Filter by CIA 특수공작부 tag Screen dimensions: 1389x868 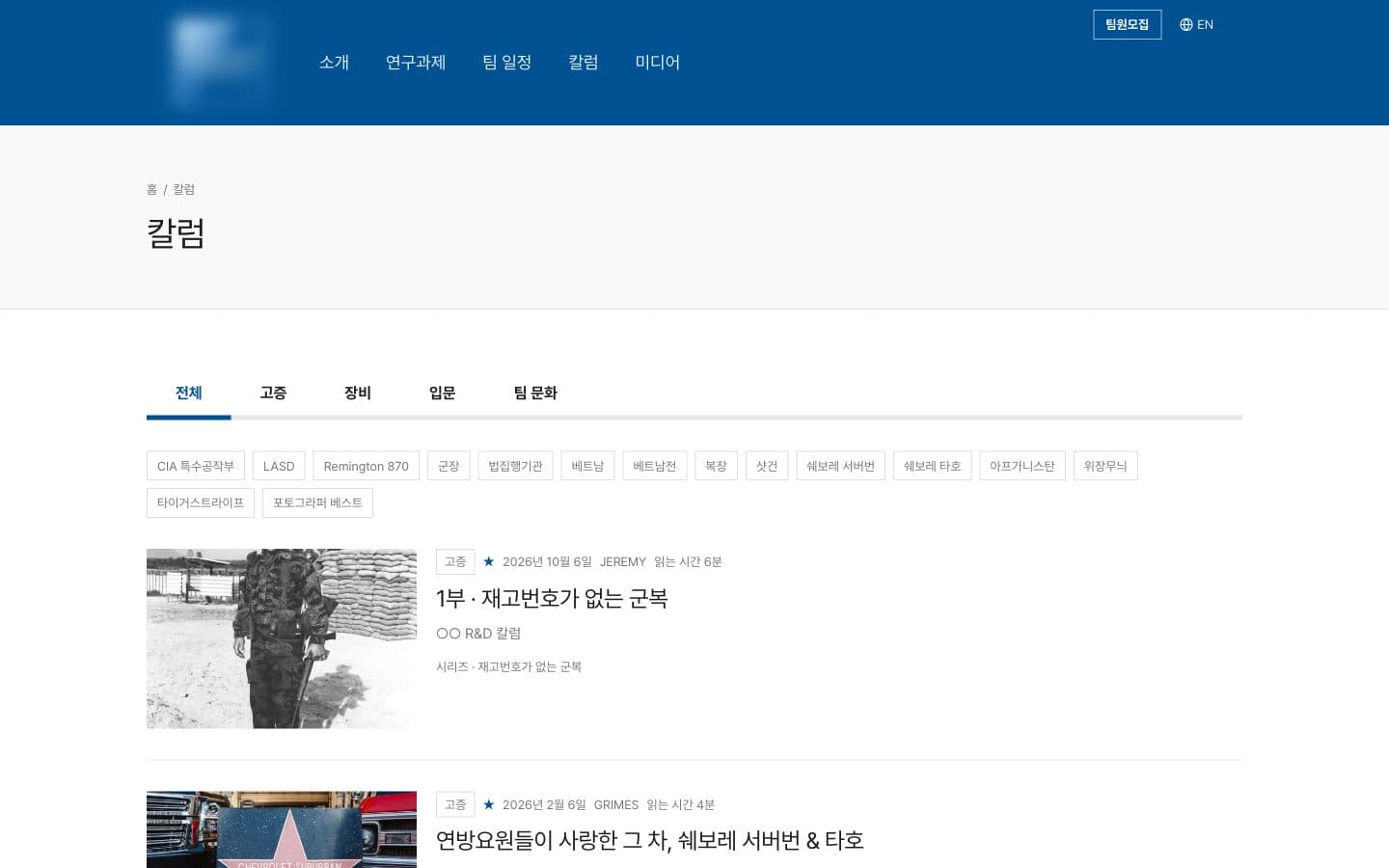pos(196,466)
